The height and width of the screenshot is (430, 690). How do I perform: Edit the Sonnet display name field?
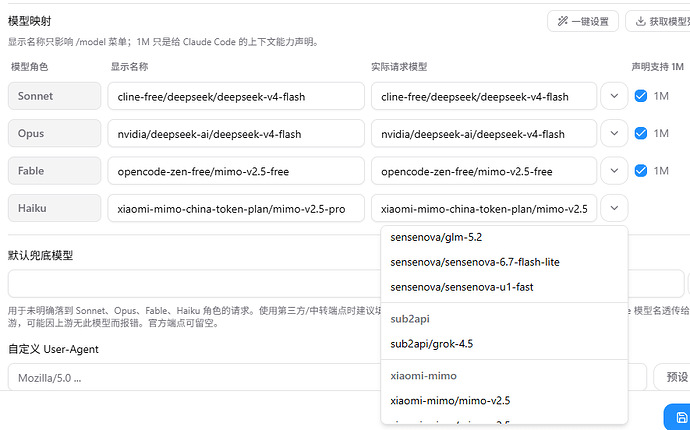(x=236, y=96)
